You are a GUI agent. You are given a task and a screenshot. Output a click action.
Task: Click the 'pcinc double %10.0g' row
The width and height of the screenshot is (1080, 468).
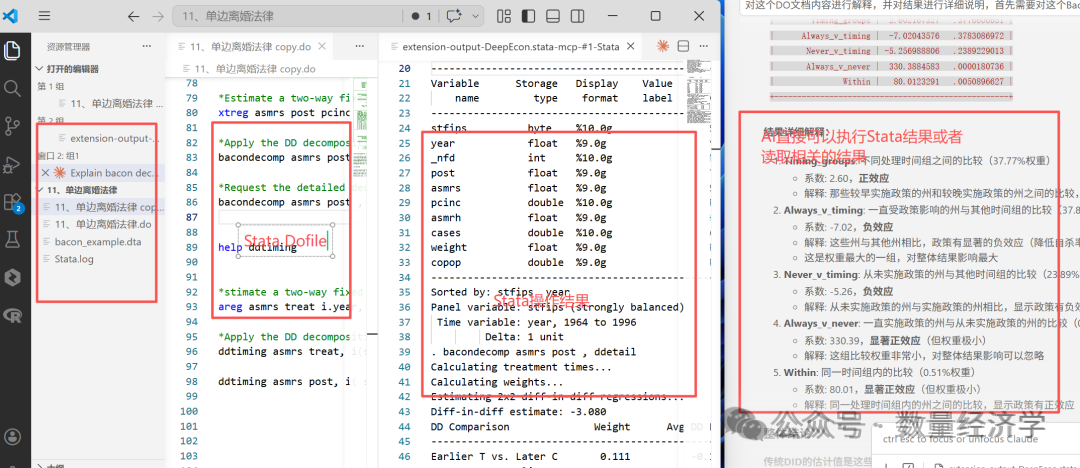point(521,203)
